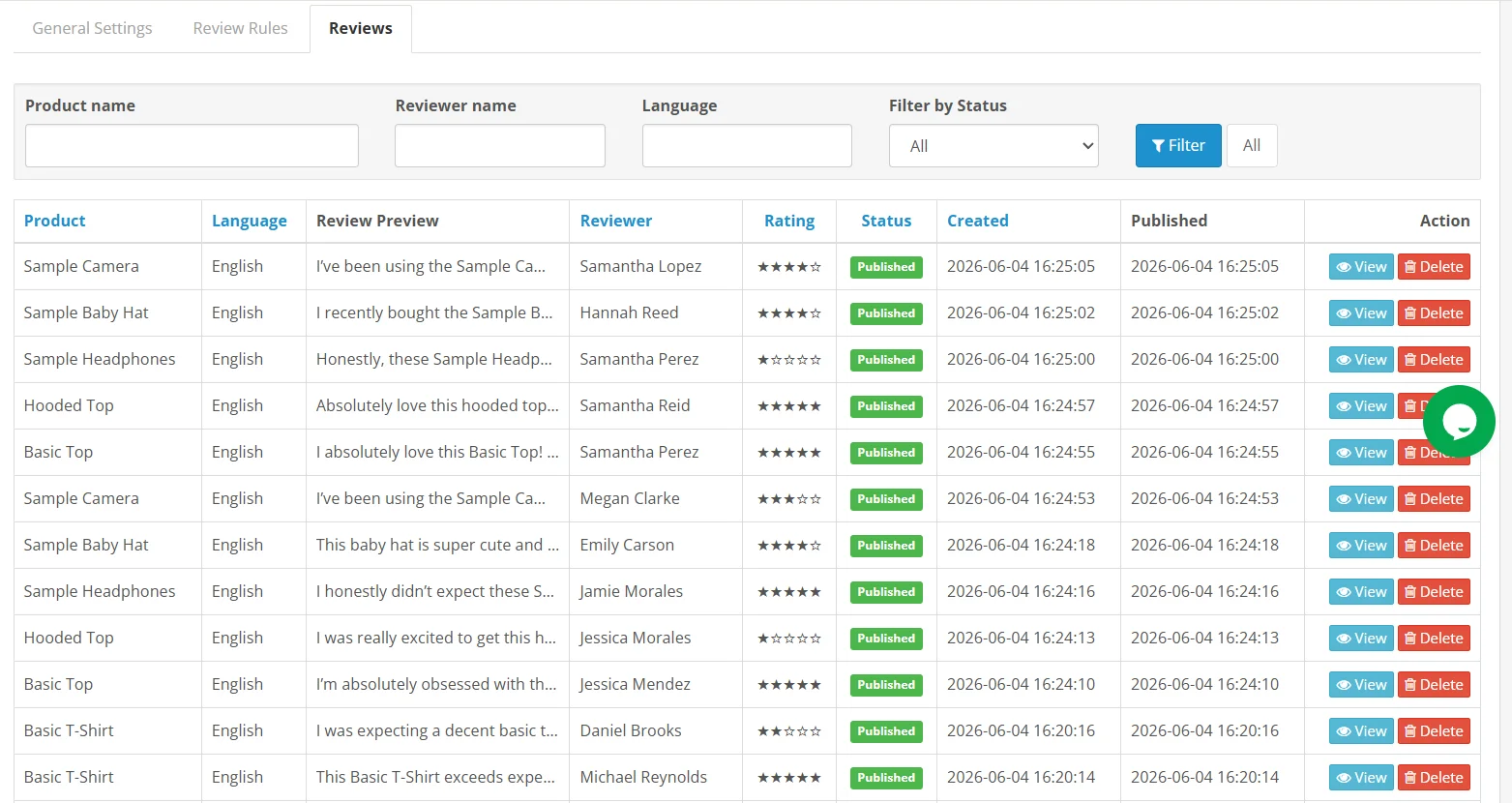Apply filters with the Filter button
Image resolution: width=1512 pixels, height=803 pixels.
point(1178,145)
